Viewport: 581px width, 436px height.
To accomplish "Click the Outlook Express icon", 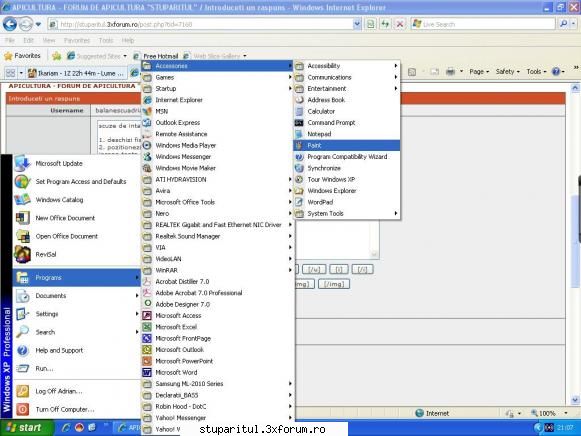I will pyautogui.click(x=147, y=123).
